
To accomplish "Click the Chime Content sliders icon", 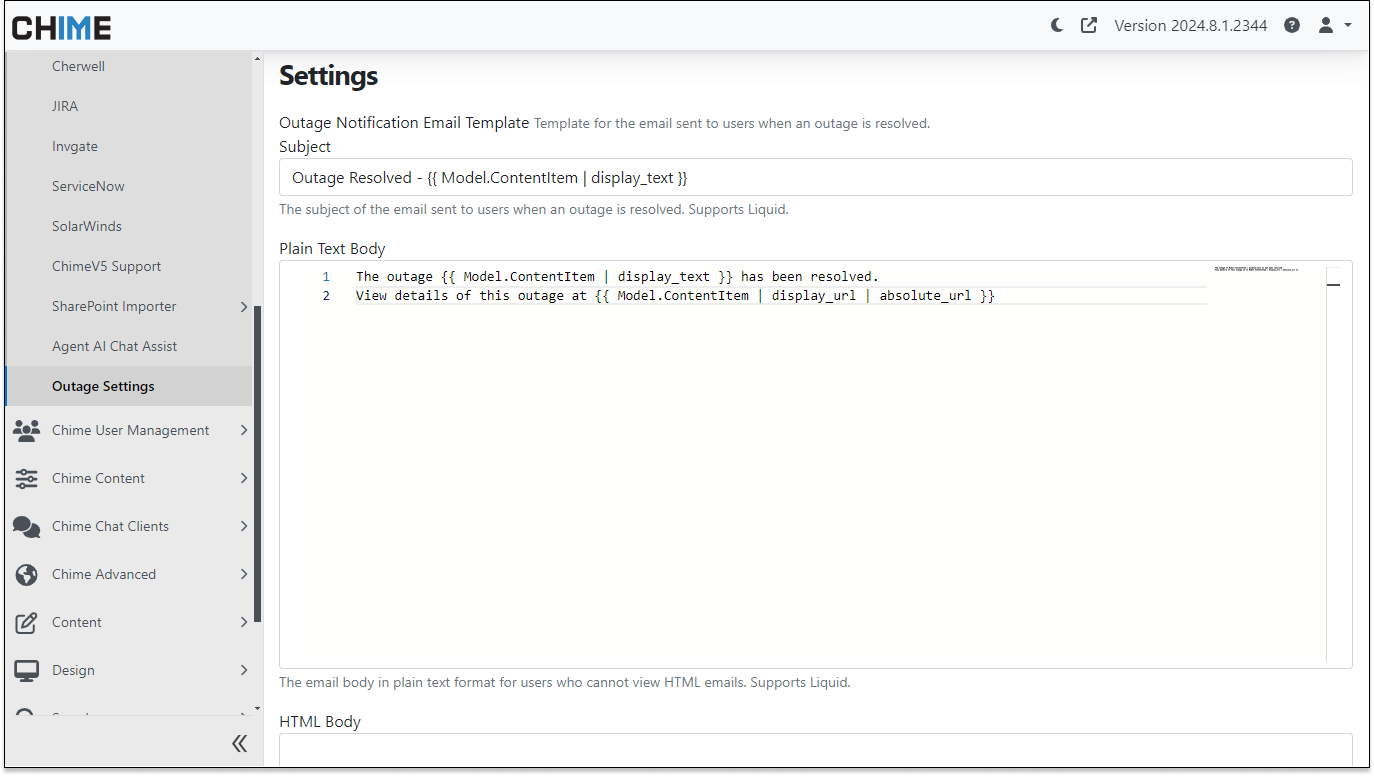I will [x=26, y=478].
